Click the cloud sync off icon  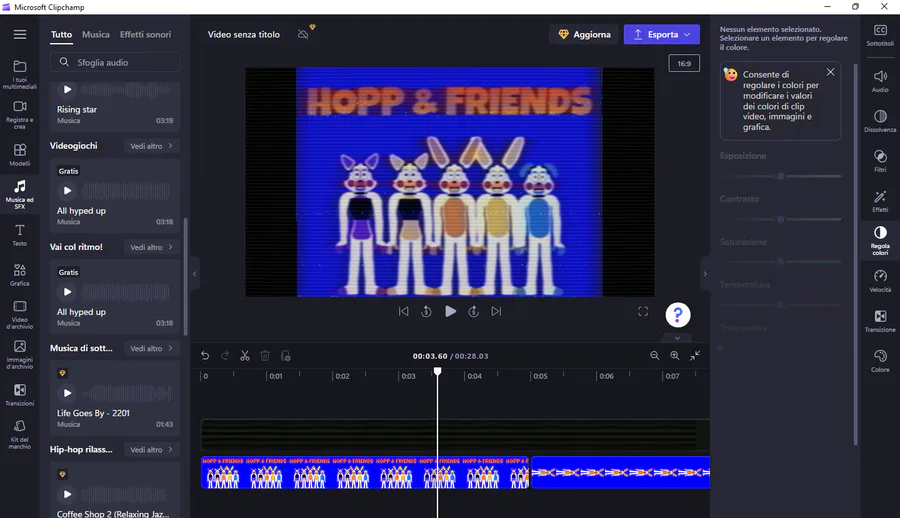pyautogui.click(x=303, y=34)
